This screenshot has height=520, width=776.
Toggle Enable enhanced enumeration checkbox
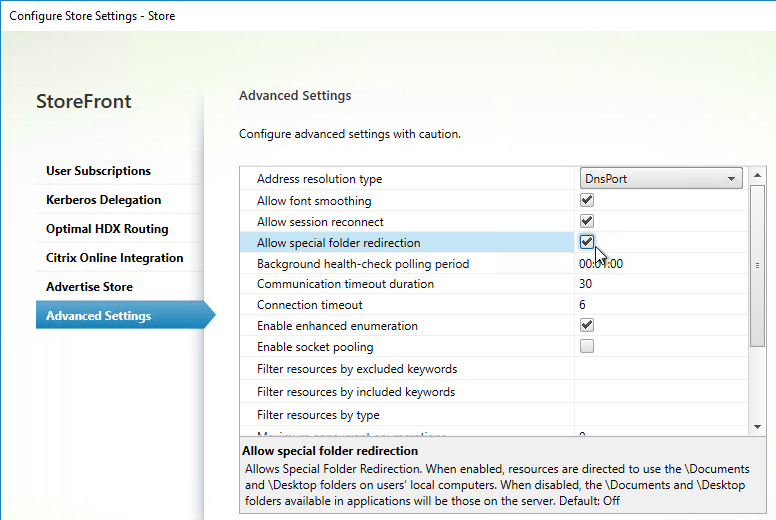pos(587,325)
